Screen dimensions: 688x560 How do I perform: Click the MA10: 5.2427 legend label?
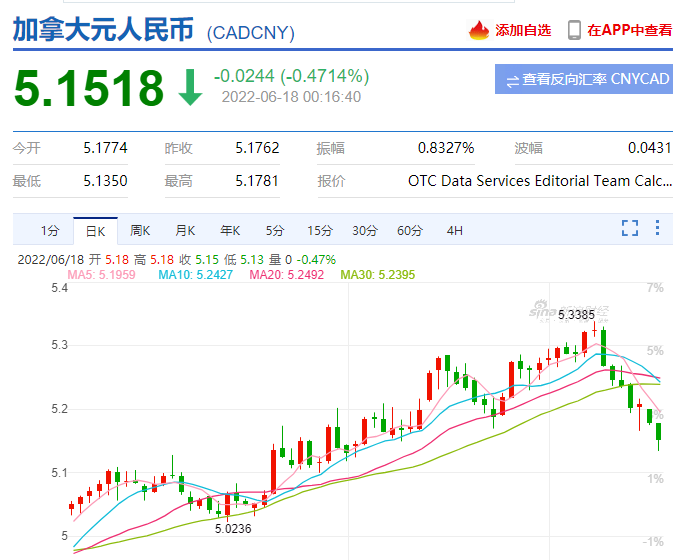pos(195,275)
